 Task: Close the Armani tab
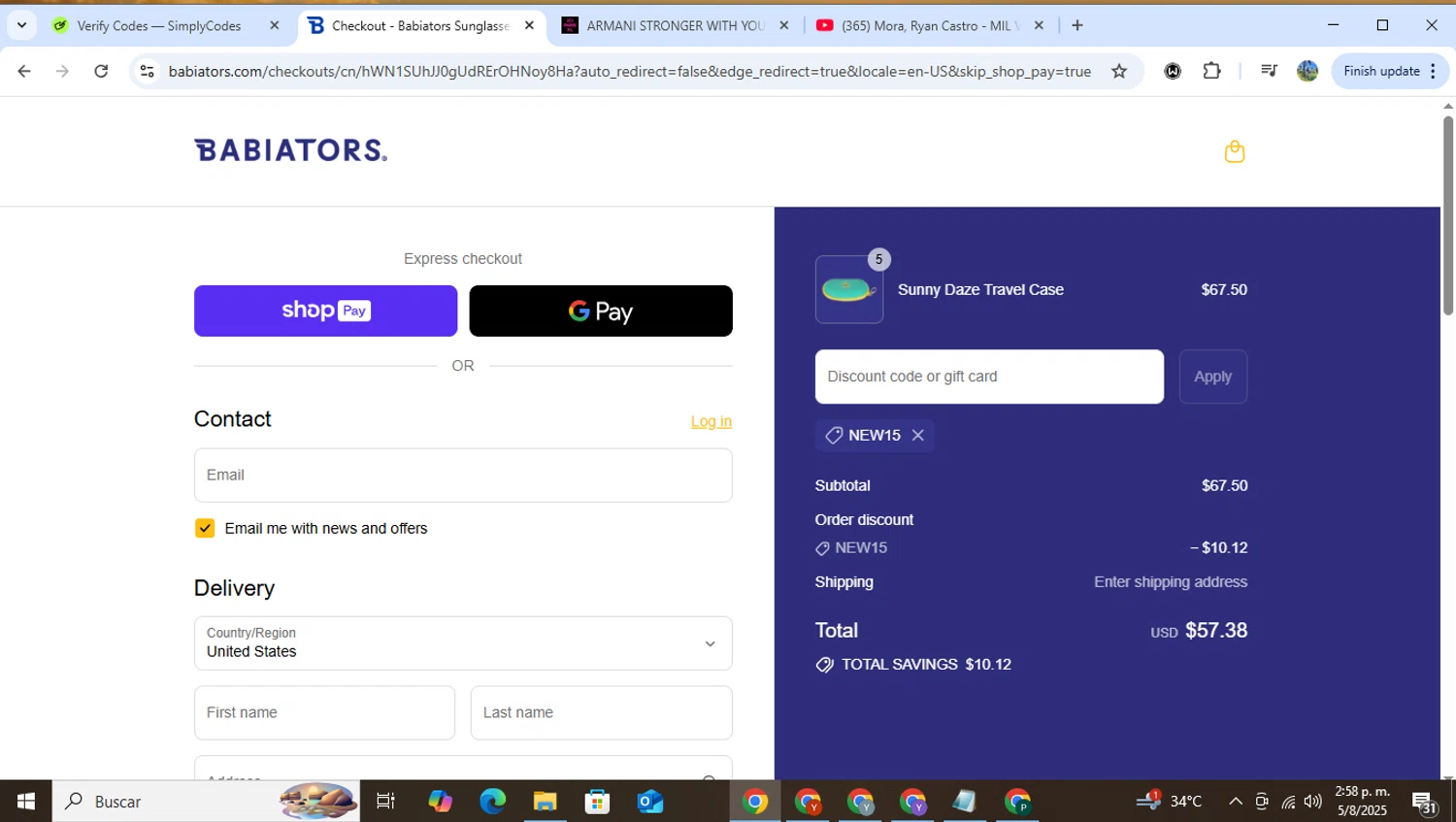pyautogui.click(x=784, y=26)
